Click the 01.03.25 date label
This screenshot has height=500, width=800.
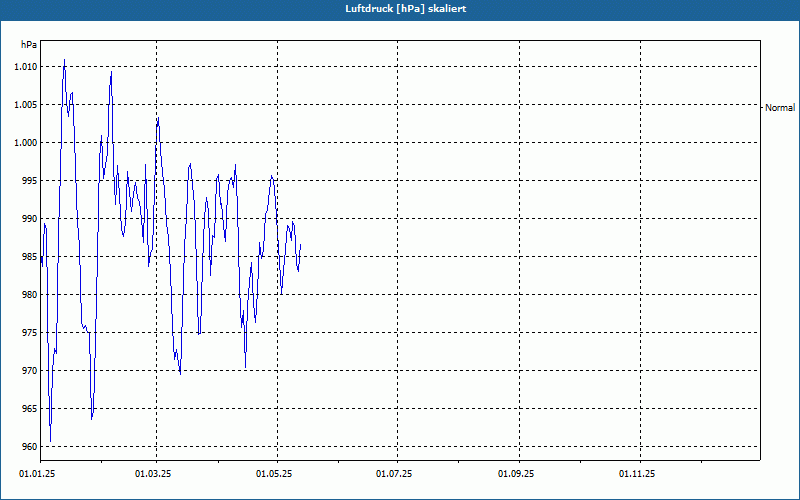[x=153, y=474]
